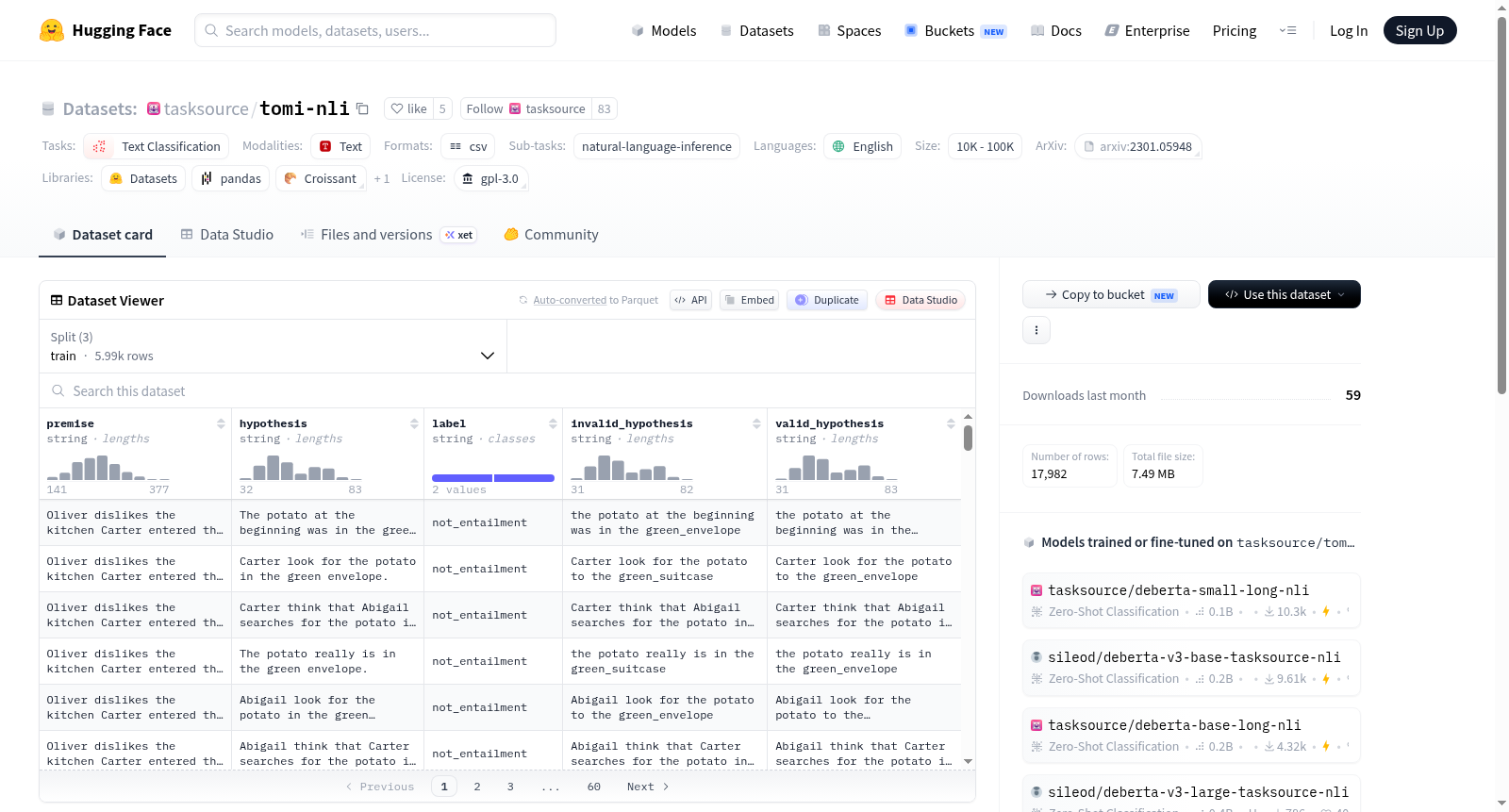Open Docs in top navigation
1509x812 pixels.
pyautogui.click(x=1056, y=30)
